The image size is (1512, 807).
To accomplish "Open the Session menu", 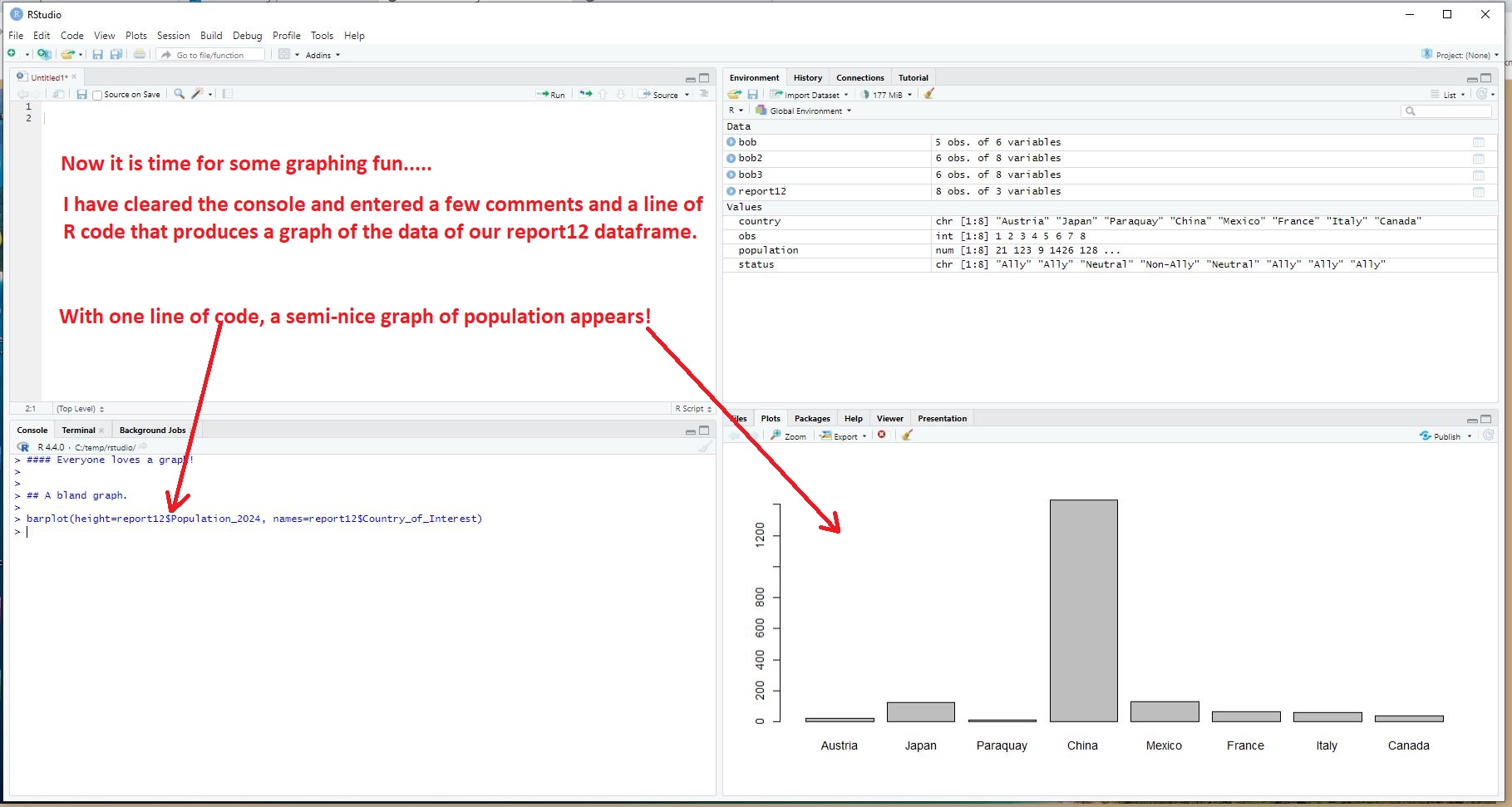I will [x=173, y=36].
